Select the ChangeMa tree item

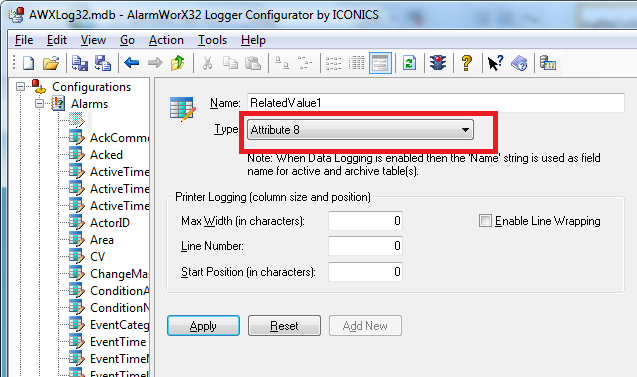point(119,274)
